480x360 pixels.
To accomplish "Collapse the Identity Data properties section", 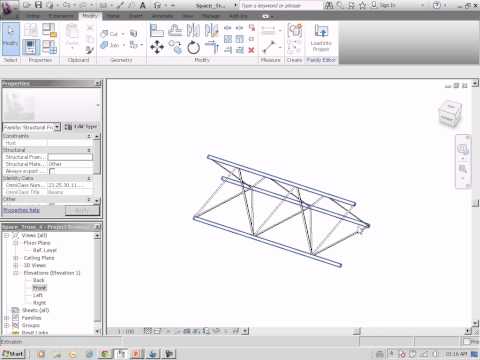I will coord(89,178).
